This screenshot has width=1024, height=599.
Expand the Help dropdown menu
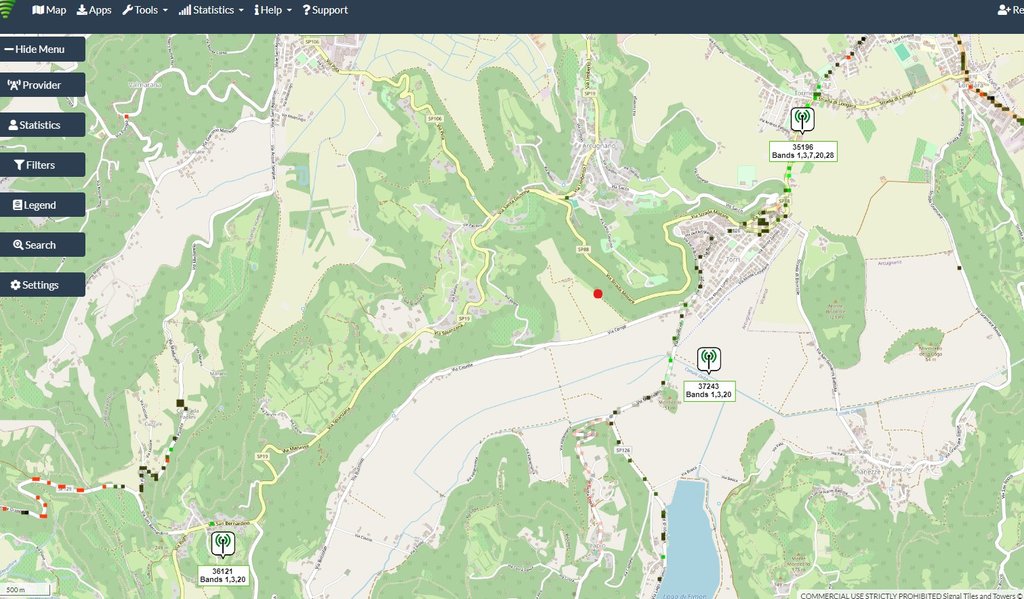pos(273,10)
